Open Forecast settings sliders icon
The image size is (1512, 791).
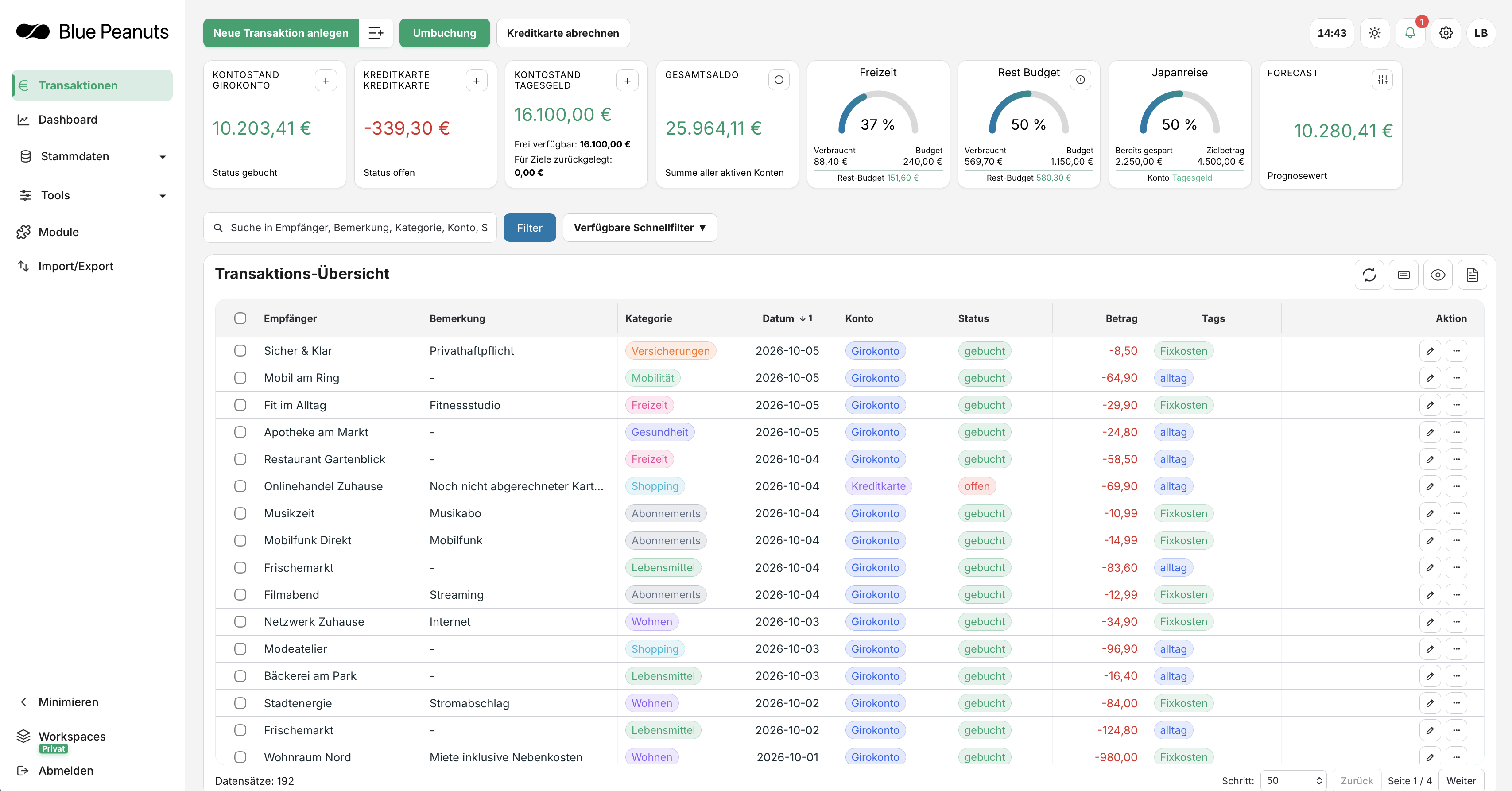click(x=1382, y=80)
